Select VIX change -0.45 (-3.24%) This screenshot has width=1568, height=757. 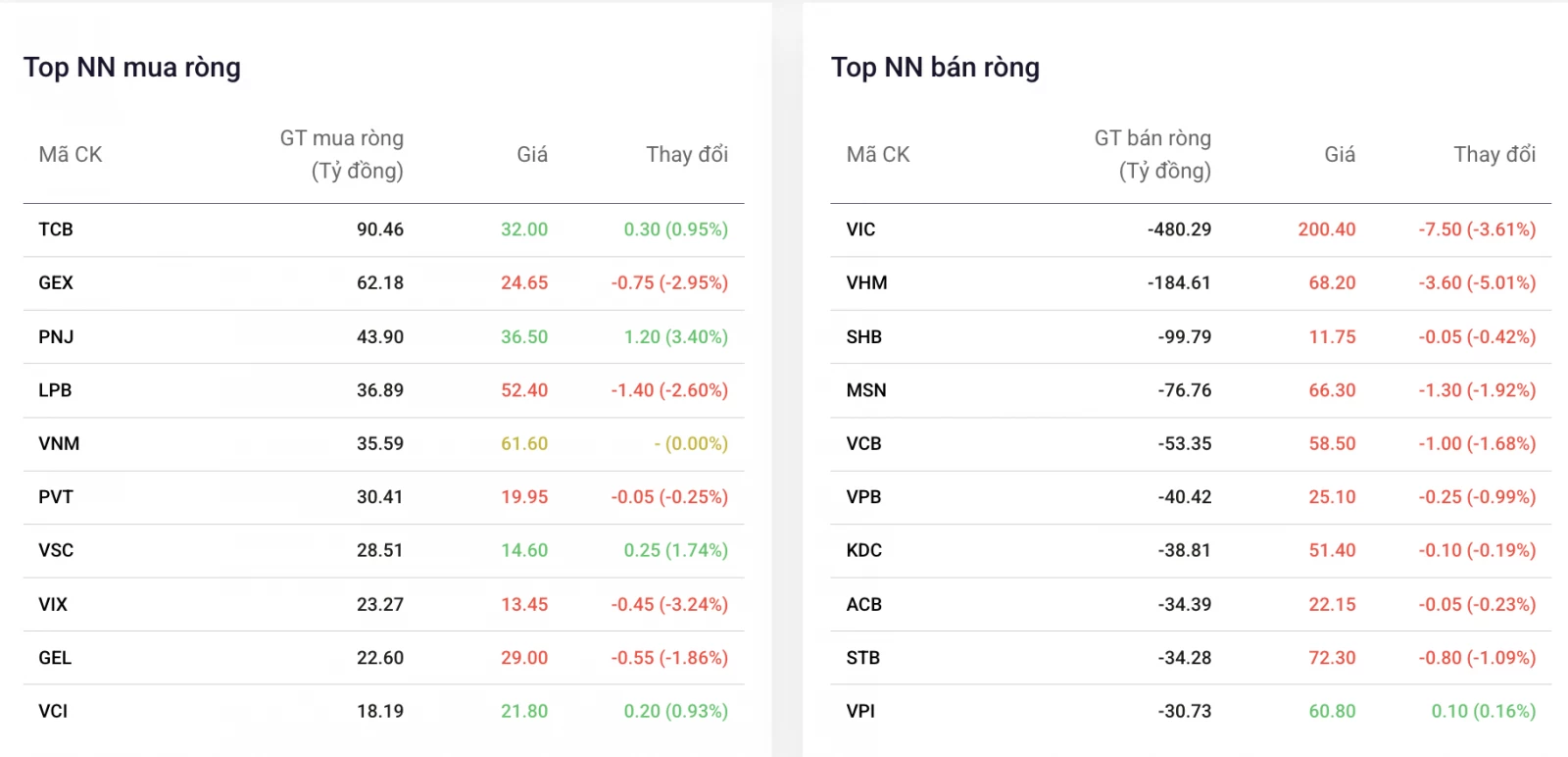tap(669, 604)
